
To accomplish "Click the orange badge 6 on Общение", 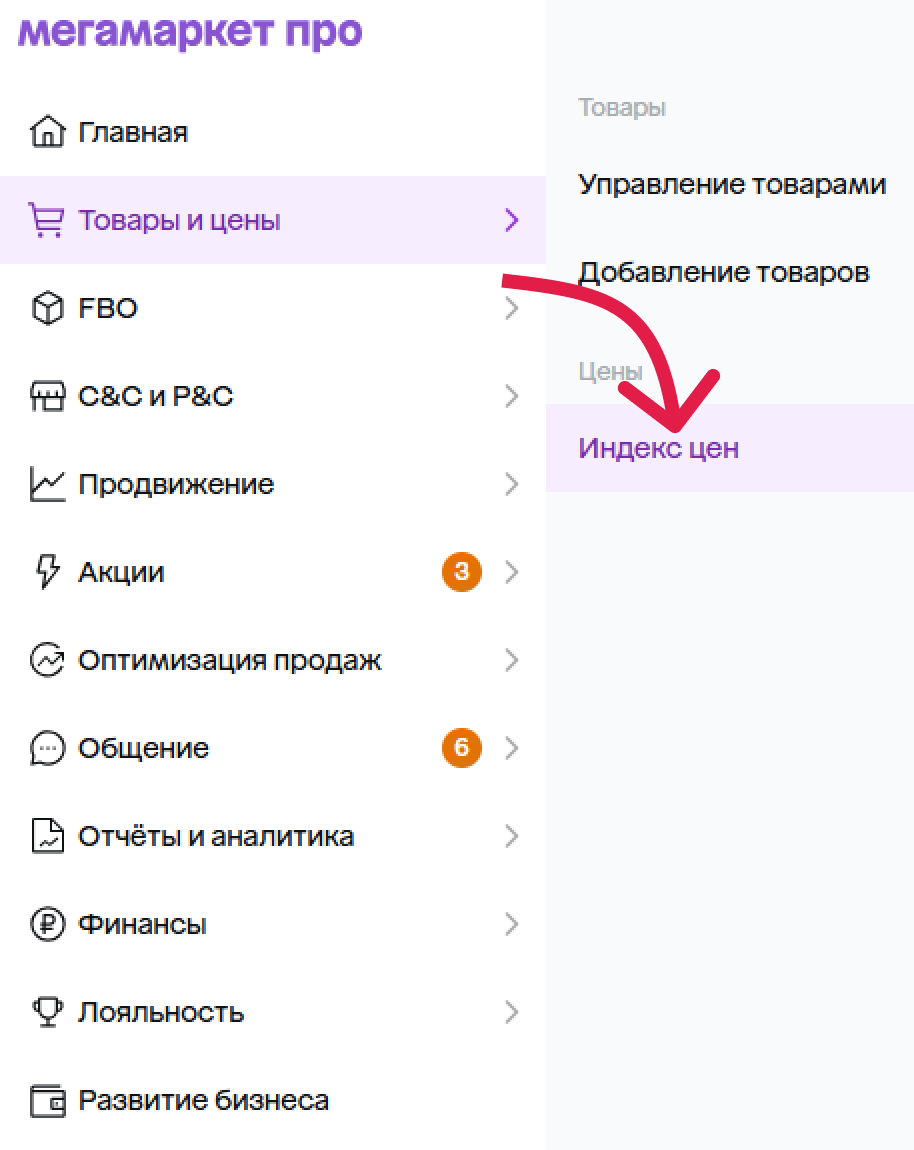I will tap(461, 747).
